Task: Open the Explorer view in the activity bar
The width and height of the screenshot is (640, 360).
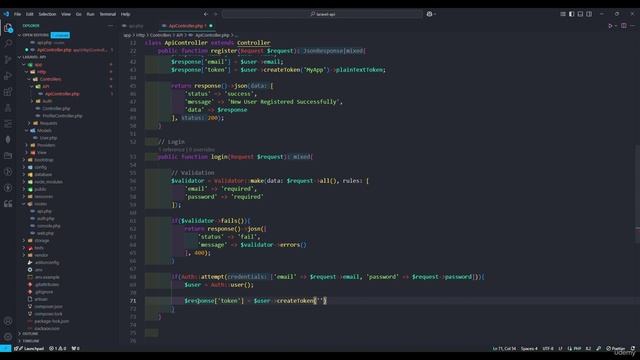Action: point(8,28)
